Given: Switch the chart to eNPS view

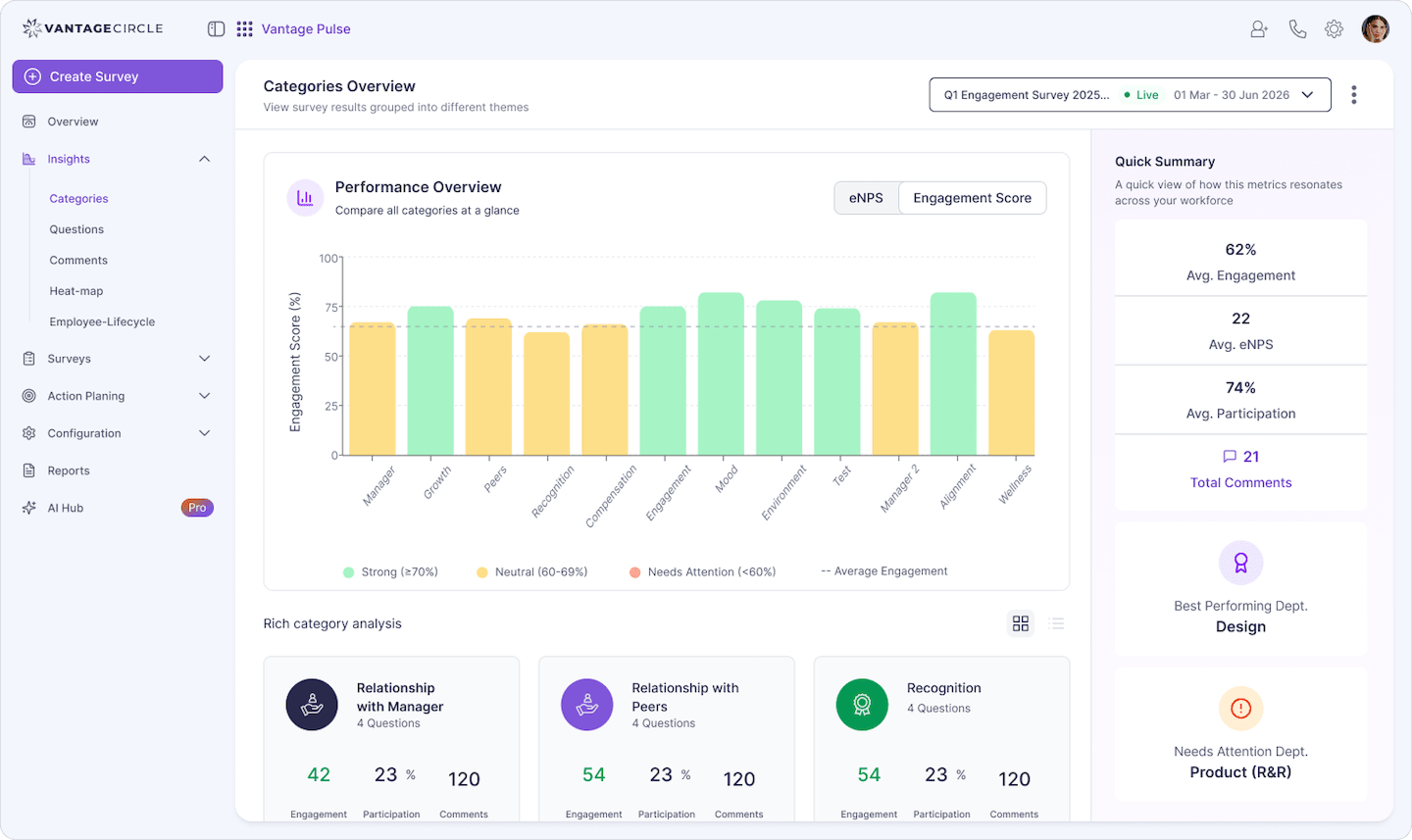Looking at the screenshot, I should (866, 197).
